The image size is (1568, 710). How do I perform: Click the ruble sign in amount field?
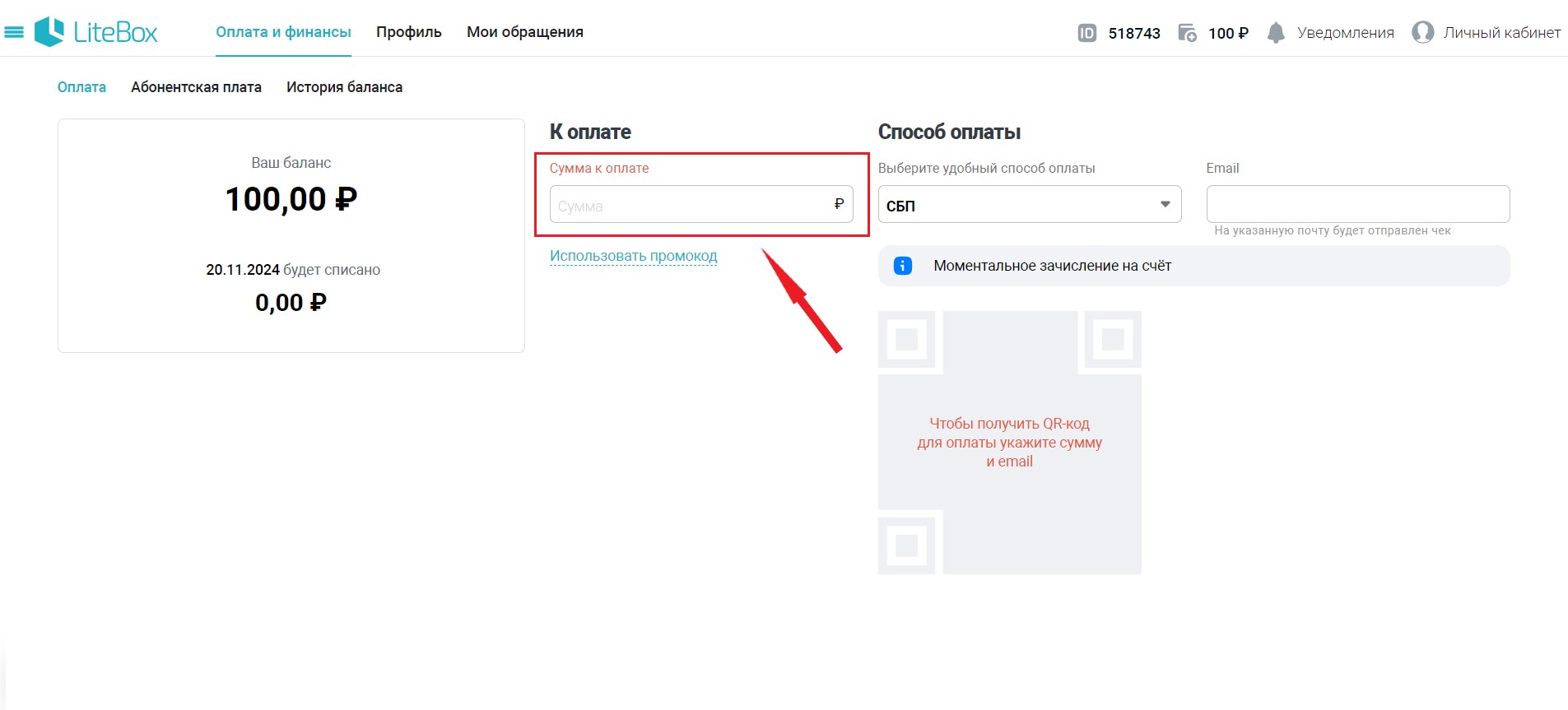pos(839,203)
